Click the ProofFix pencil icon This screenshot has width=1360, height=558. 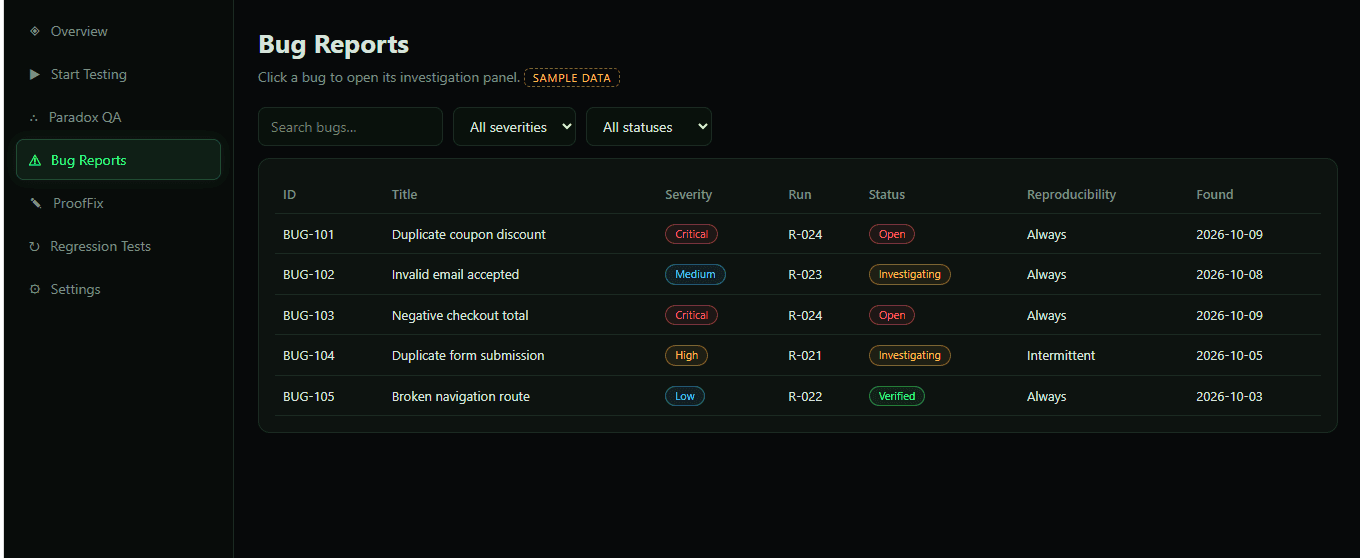click(x=36, y=203)
